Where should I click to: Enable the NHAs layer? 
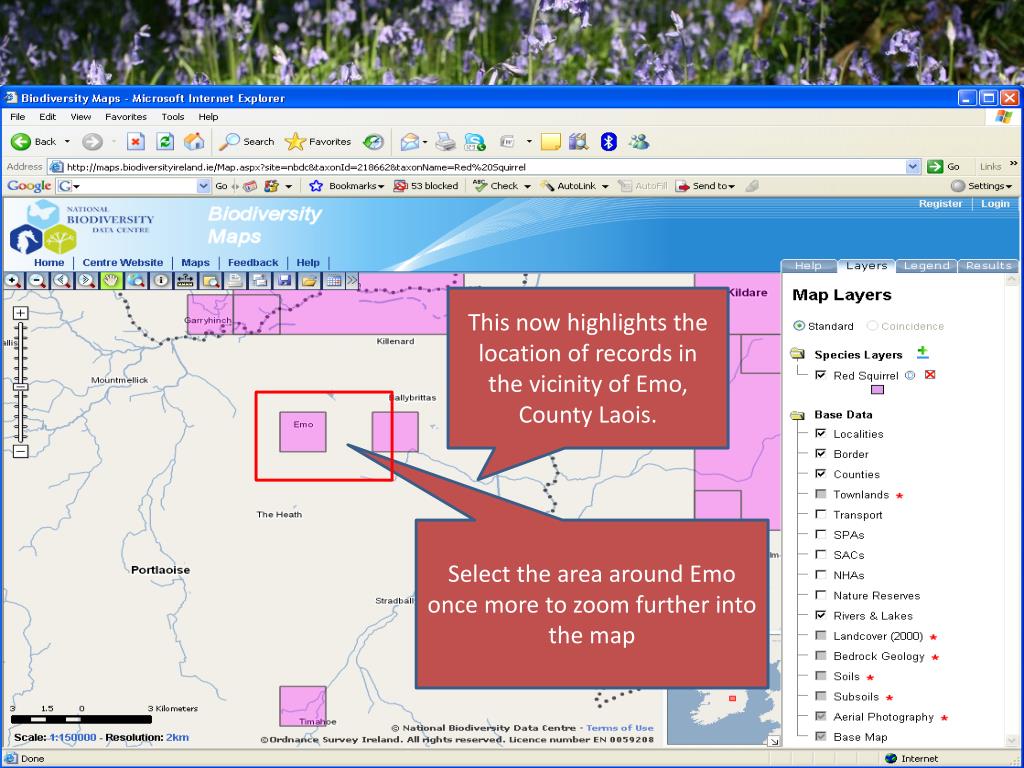[821, 575]
